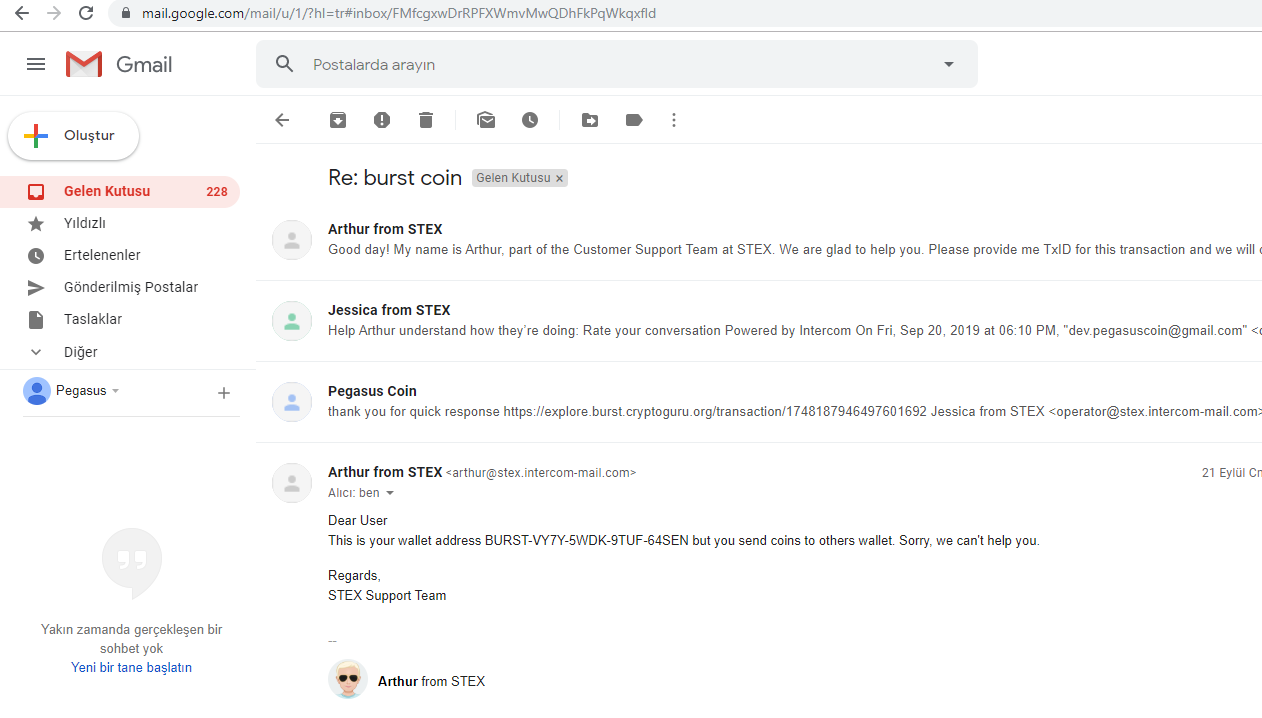Open Taslaklar drafts folder
The width and height of the screenshot is (1262, 718).
coord(120,319)
